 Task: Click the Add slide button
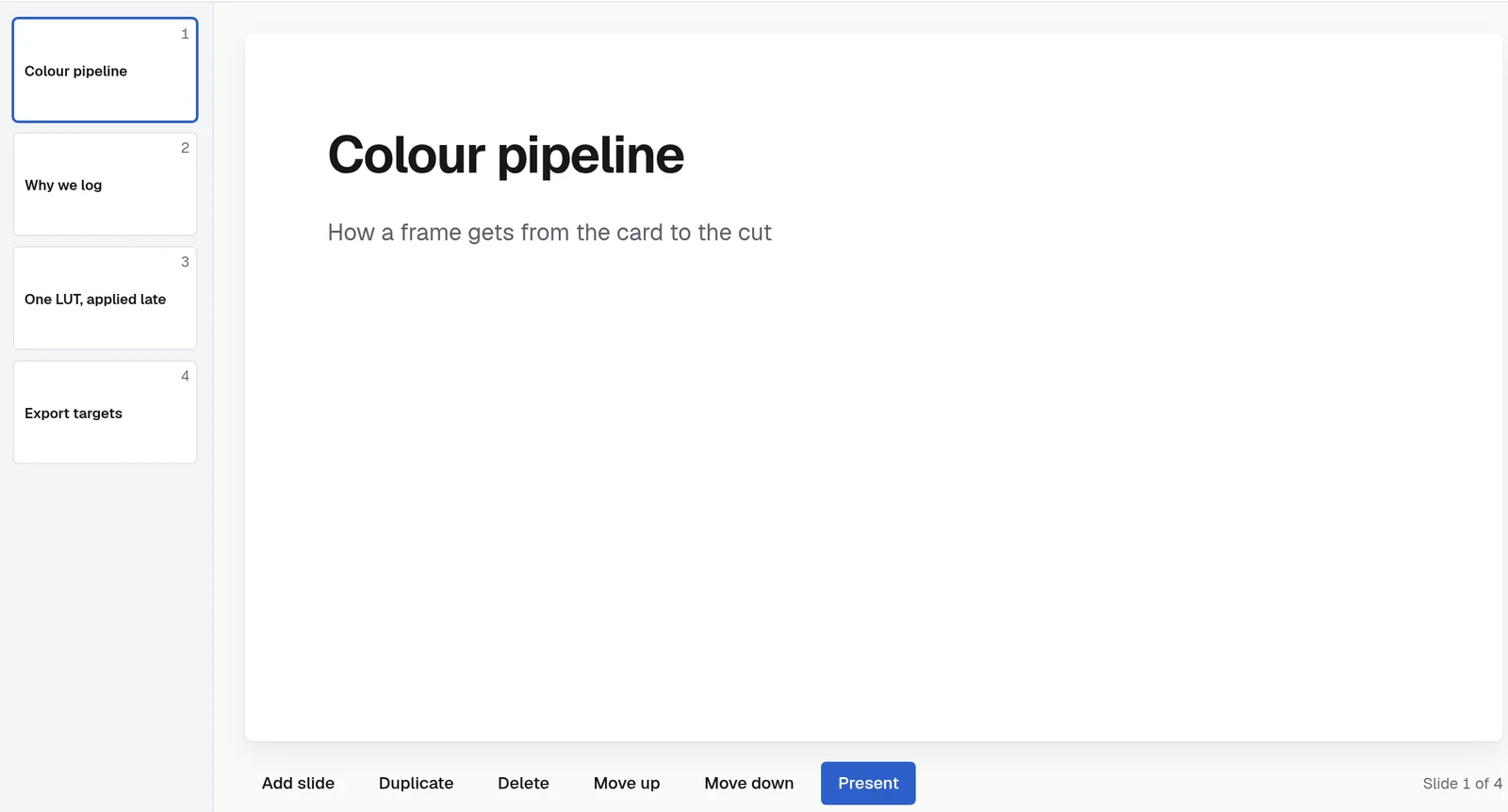click(298, 783)
